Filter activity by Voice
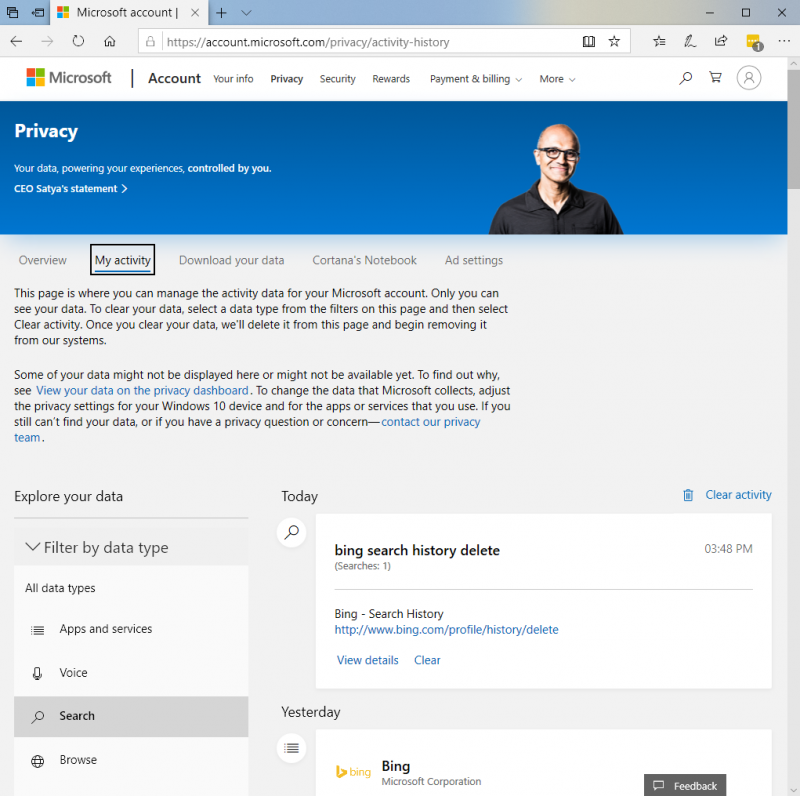 pyautogui.click(x=131, y=673)
